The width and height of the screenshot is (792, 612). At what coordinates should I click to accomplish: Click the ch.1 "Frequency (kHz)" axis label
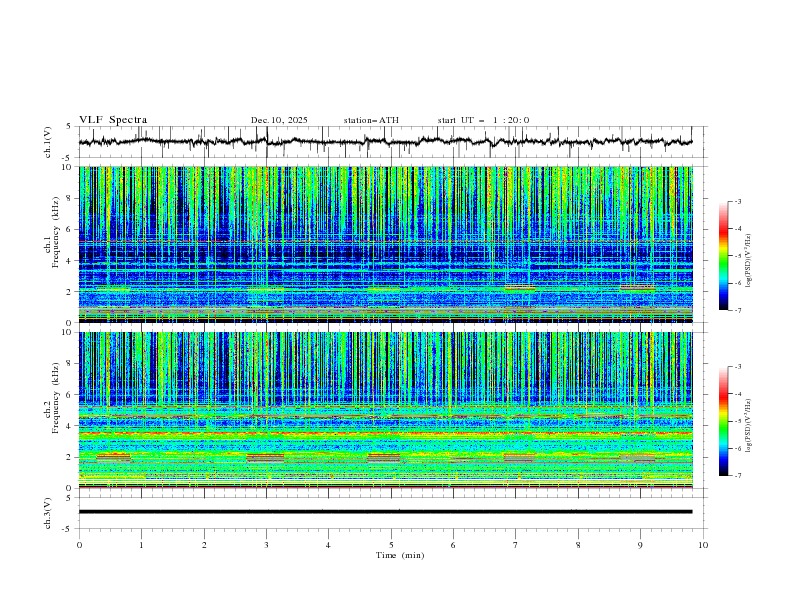(56, 233)
